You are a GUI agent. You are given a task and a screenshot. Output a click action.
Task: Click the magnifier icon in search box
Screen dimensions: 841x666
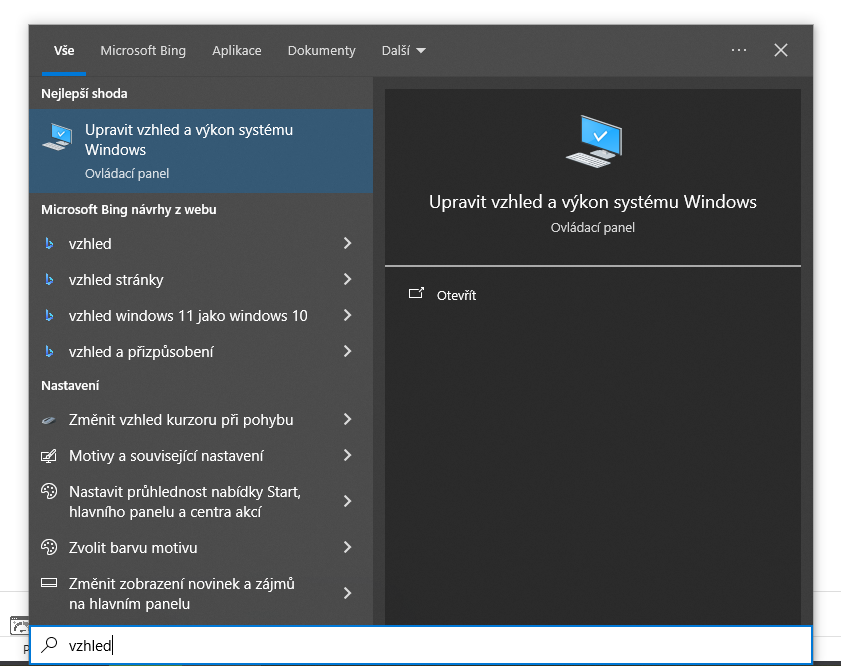[x=49, y=645]
